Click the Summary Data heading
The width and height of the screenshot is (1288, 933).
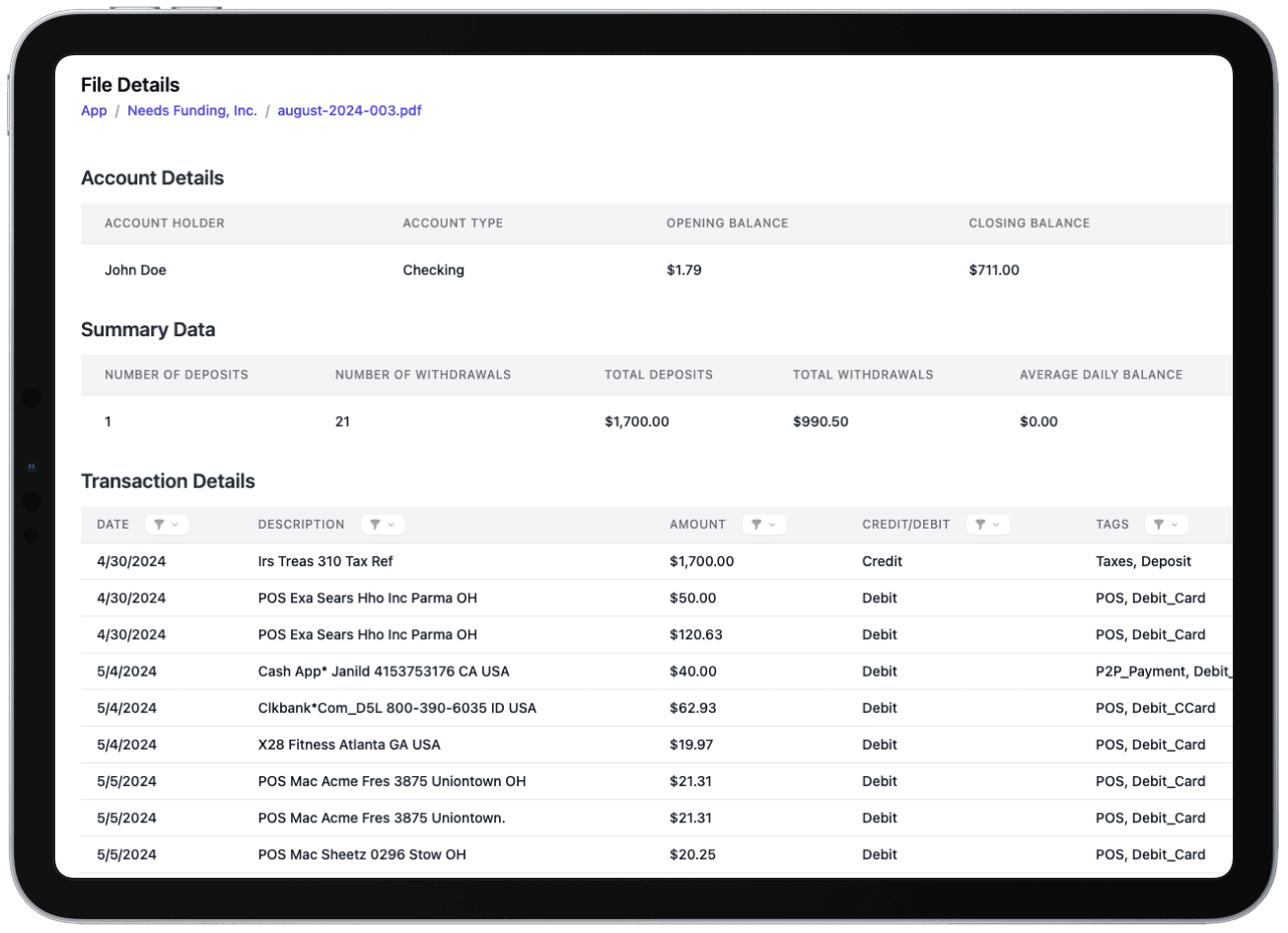[148, 330]
